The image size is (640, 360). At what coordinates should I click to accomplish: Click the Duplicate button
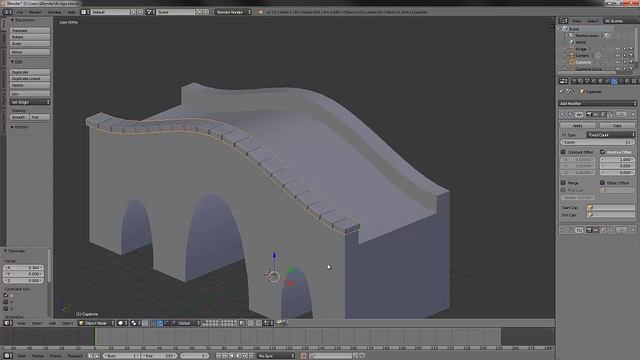point(30,72)
